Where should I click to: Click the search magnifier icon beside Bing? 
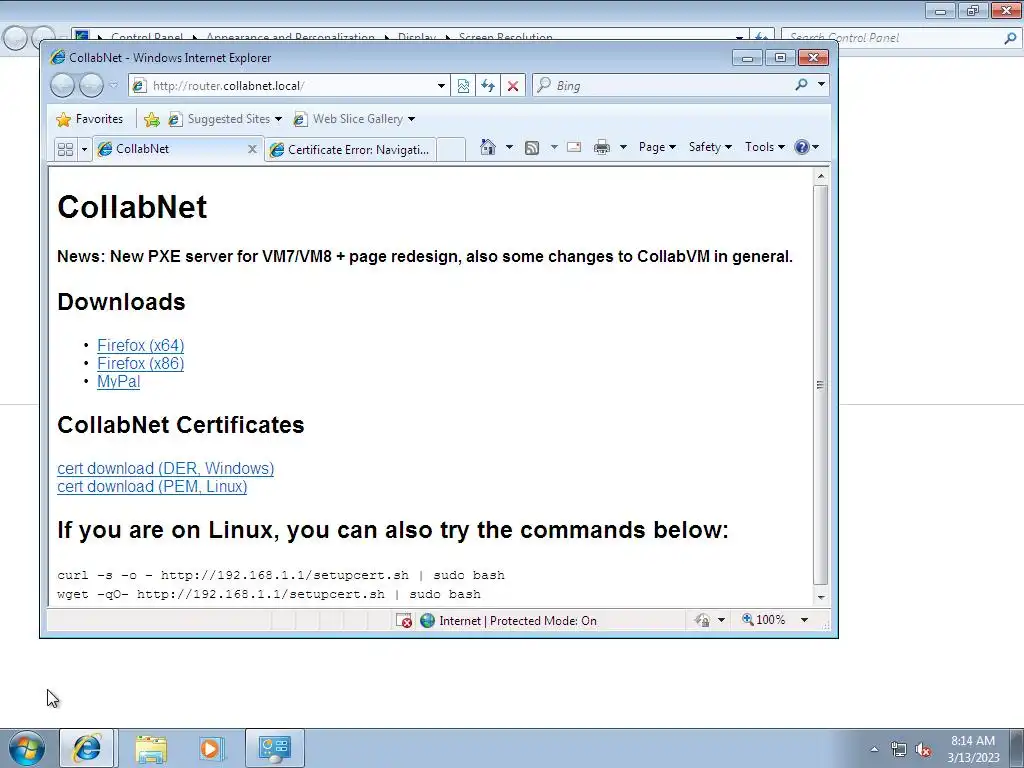pos(801,85)
